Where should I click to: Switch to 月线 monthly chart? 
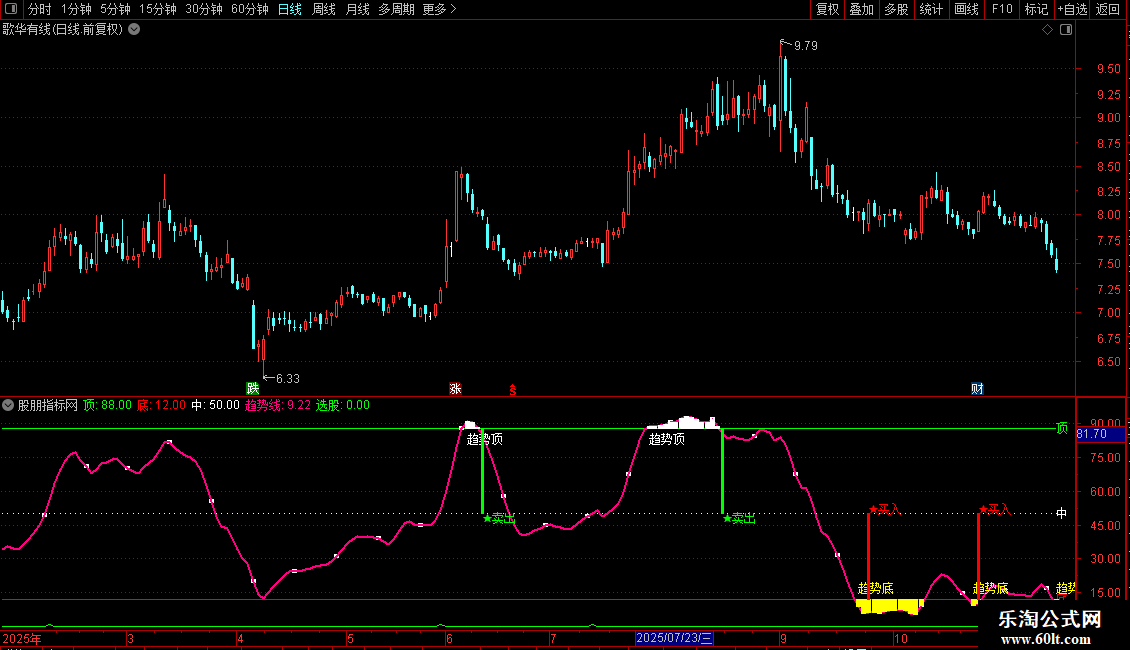click(357, 9)
